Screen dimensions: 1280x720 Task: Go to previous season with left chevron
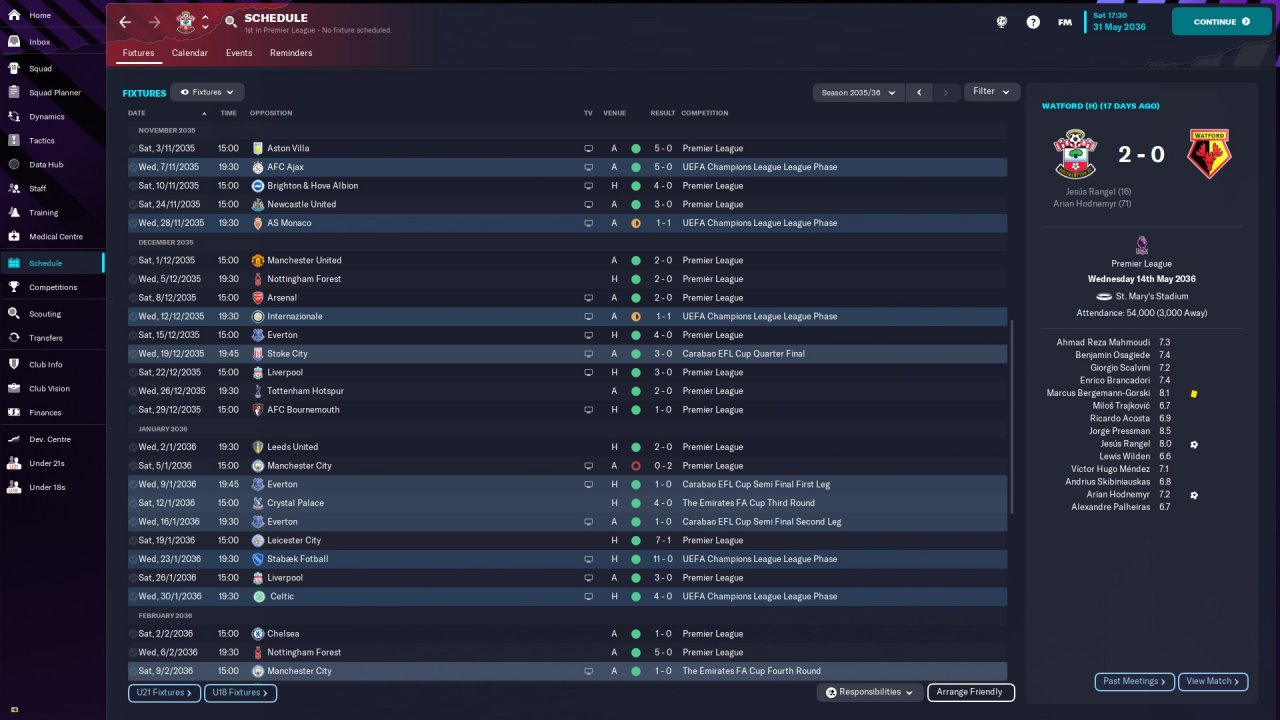point(919,92)
